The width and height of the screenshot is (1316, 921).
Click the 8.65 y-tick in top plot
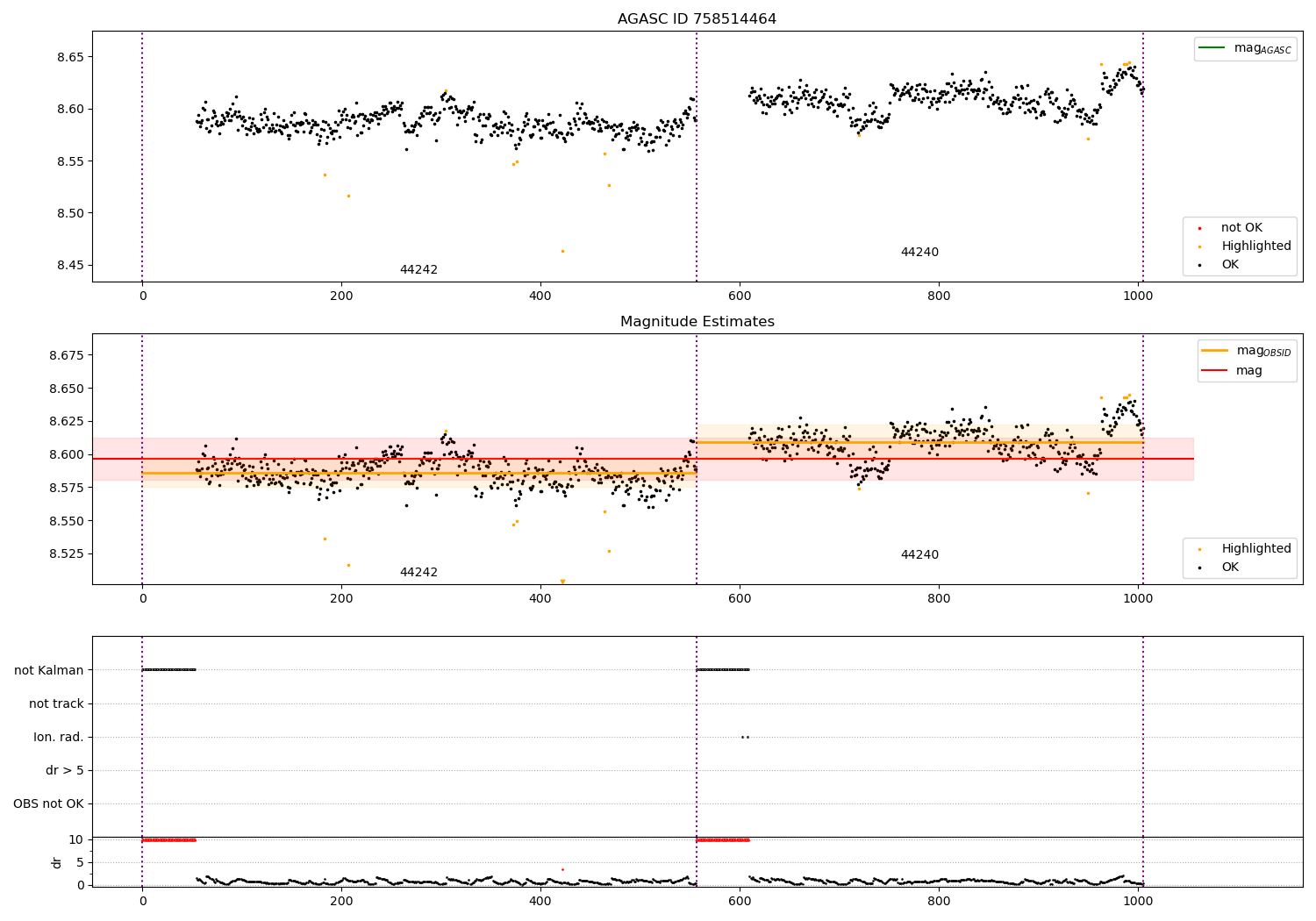point(70,57)
